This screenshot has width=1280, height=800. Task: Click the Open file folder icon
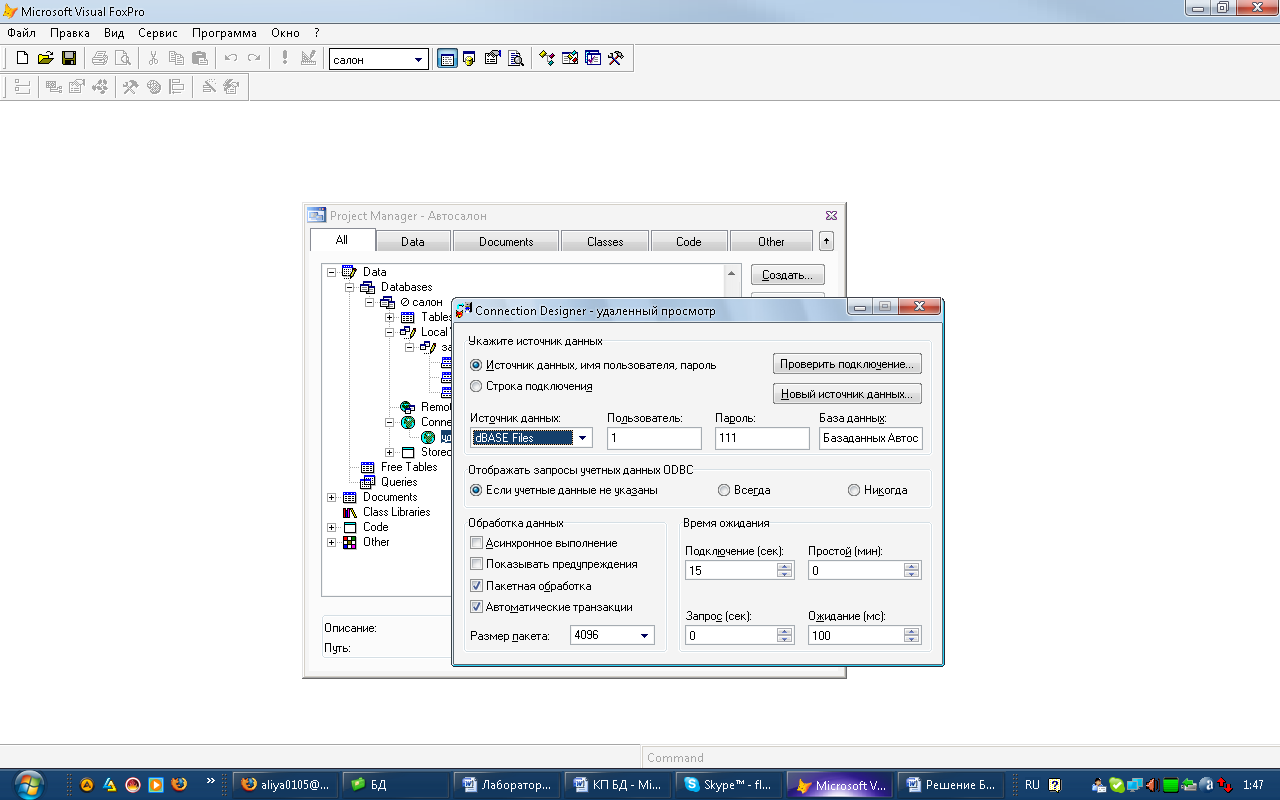click(x=45, y=58)
